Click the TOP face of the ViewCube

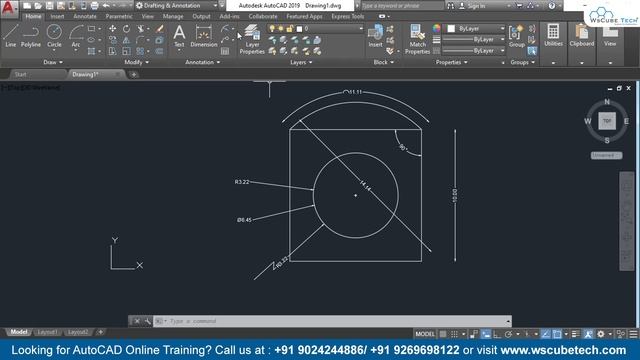[x=607, y=121]
